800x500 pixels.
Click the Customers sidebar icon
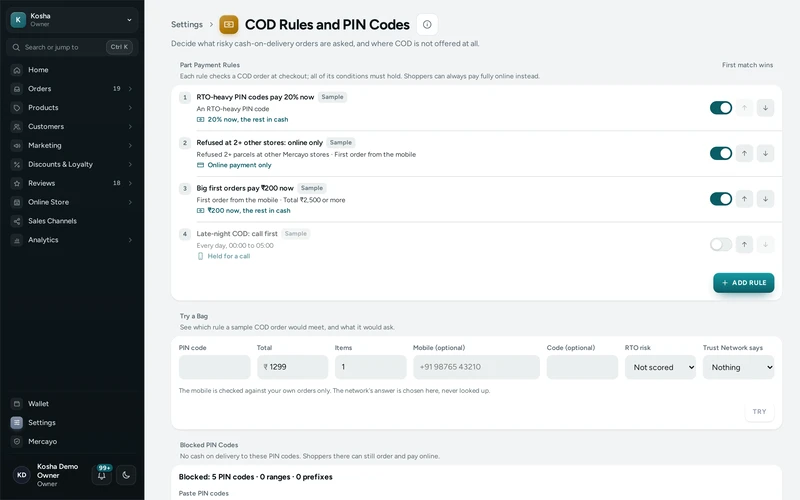(17, 127)
